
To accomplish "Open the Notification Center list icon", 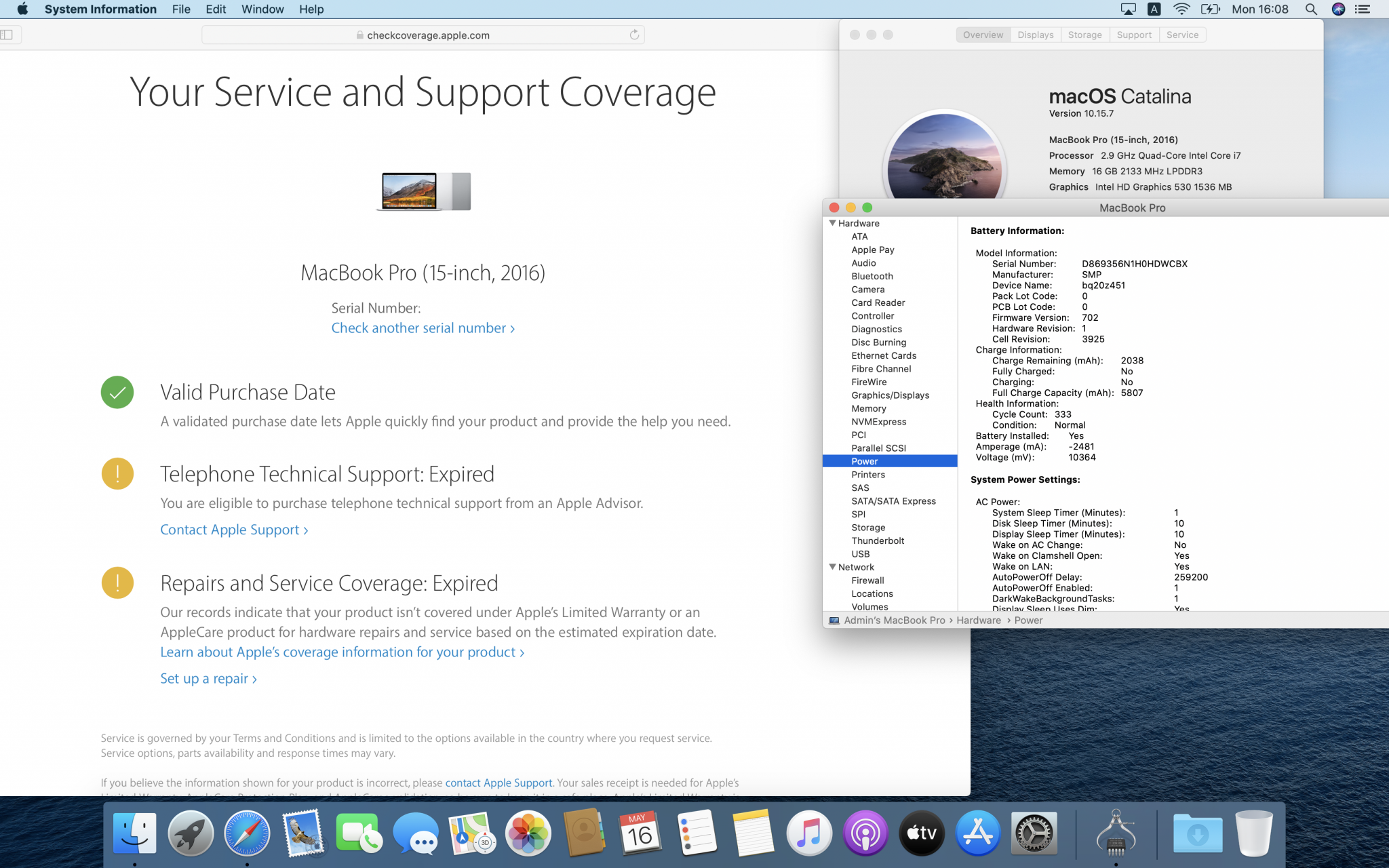I will 1362,9.
